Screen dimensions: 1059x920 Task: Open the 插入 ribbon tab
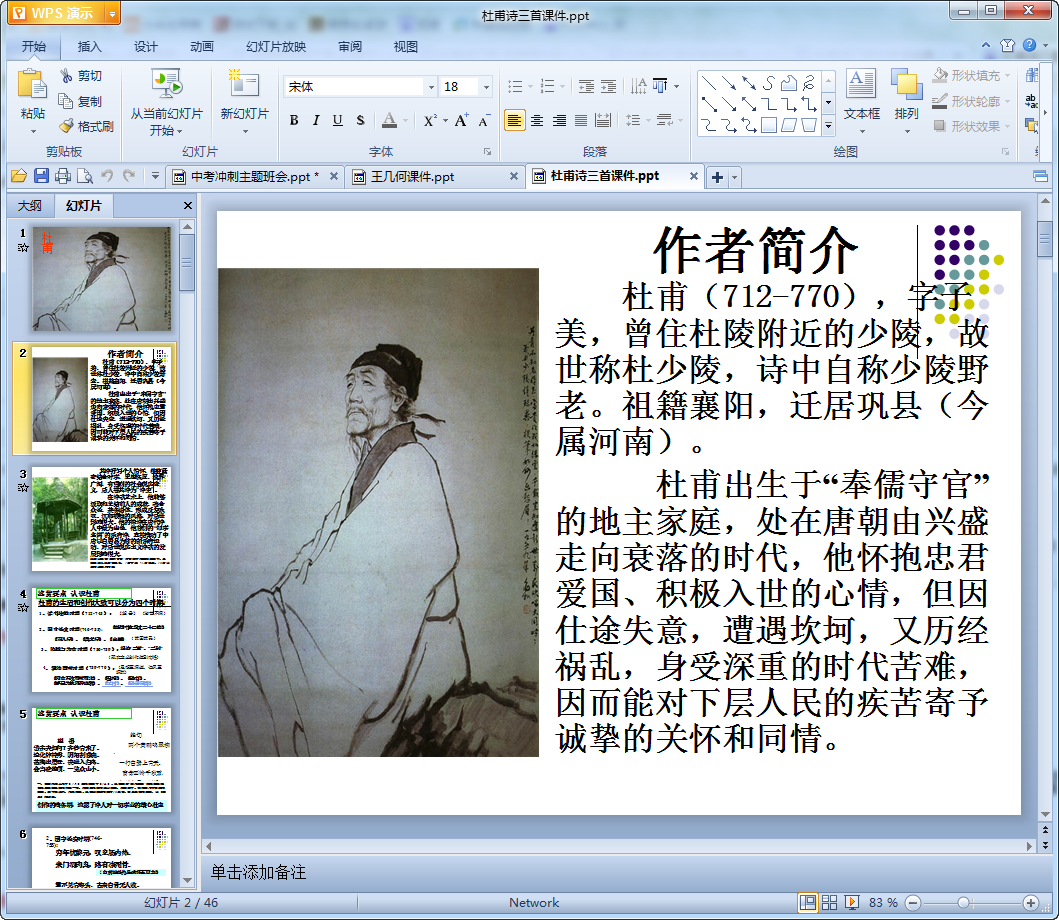click(90, 46)
